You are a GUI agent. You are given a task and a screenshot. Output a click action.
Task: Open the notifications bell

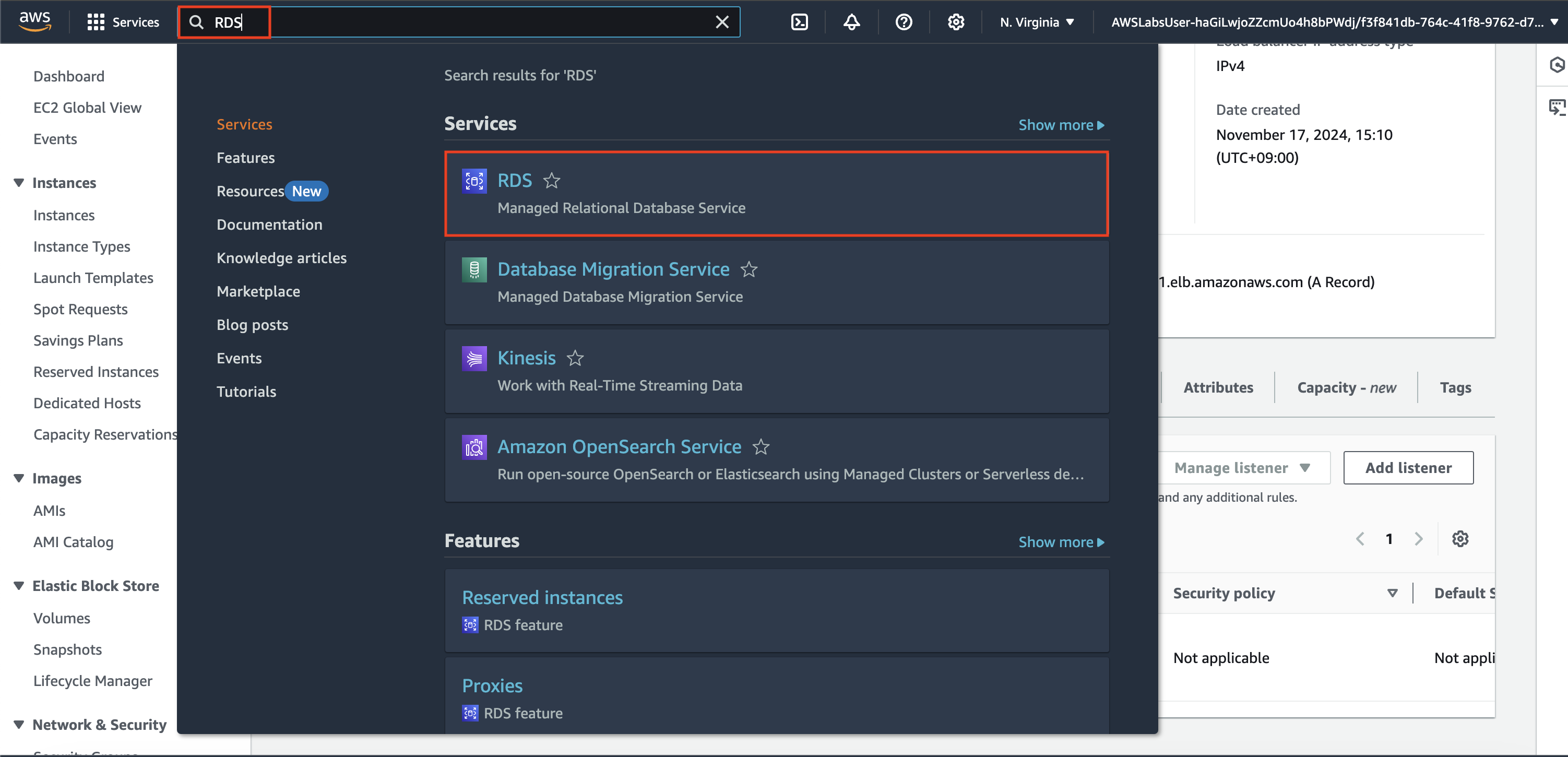click(851, 22)
